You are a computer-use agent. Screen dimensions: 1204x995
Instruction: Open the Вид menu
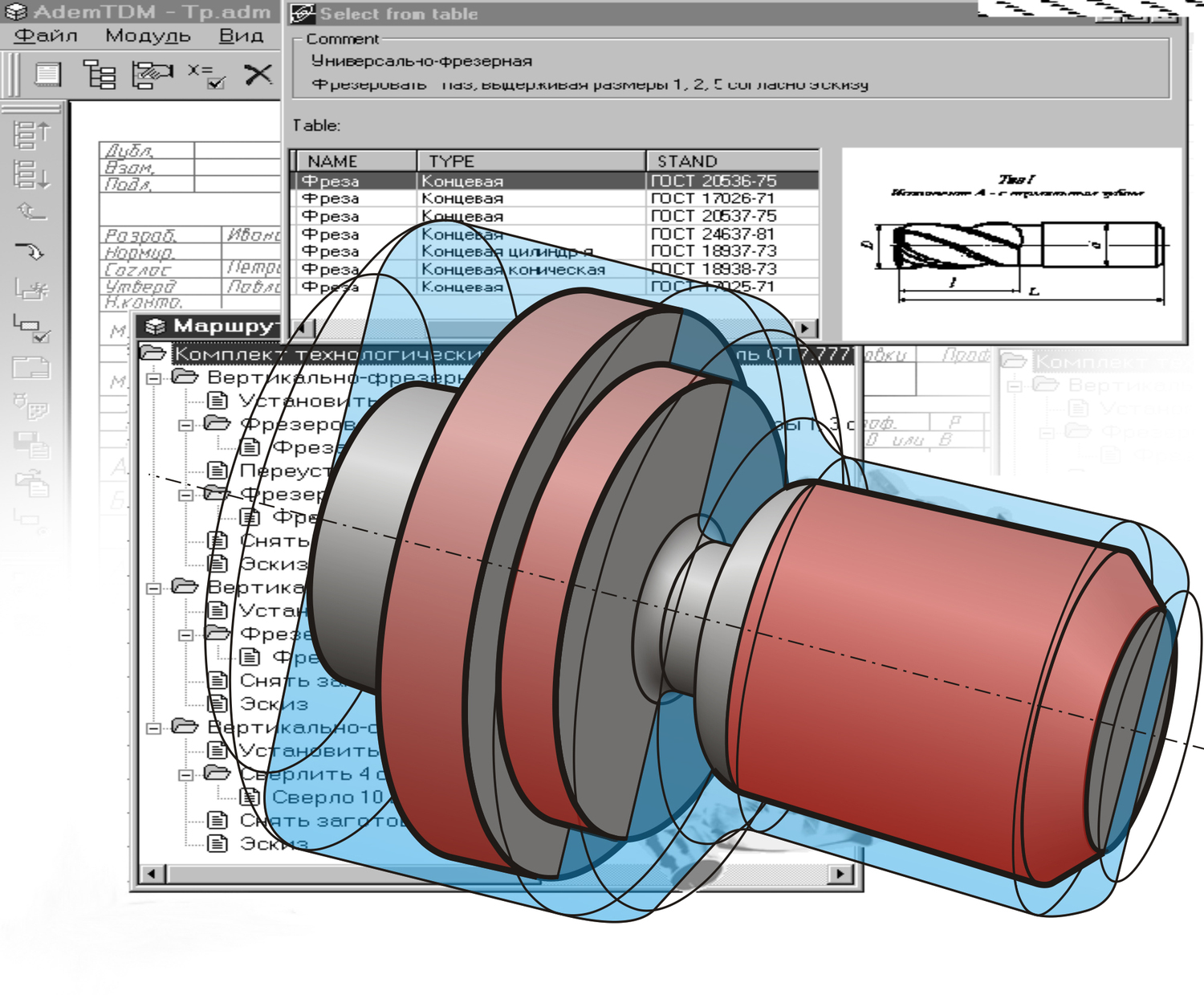click(241, 36)
